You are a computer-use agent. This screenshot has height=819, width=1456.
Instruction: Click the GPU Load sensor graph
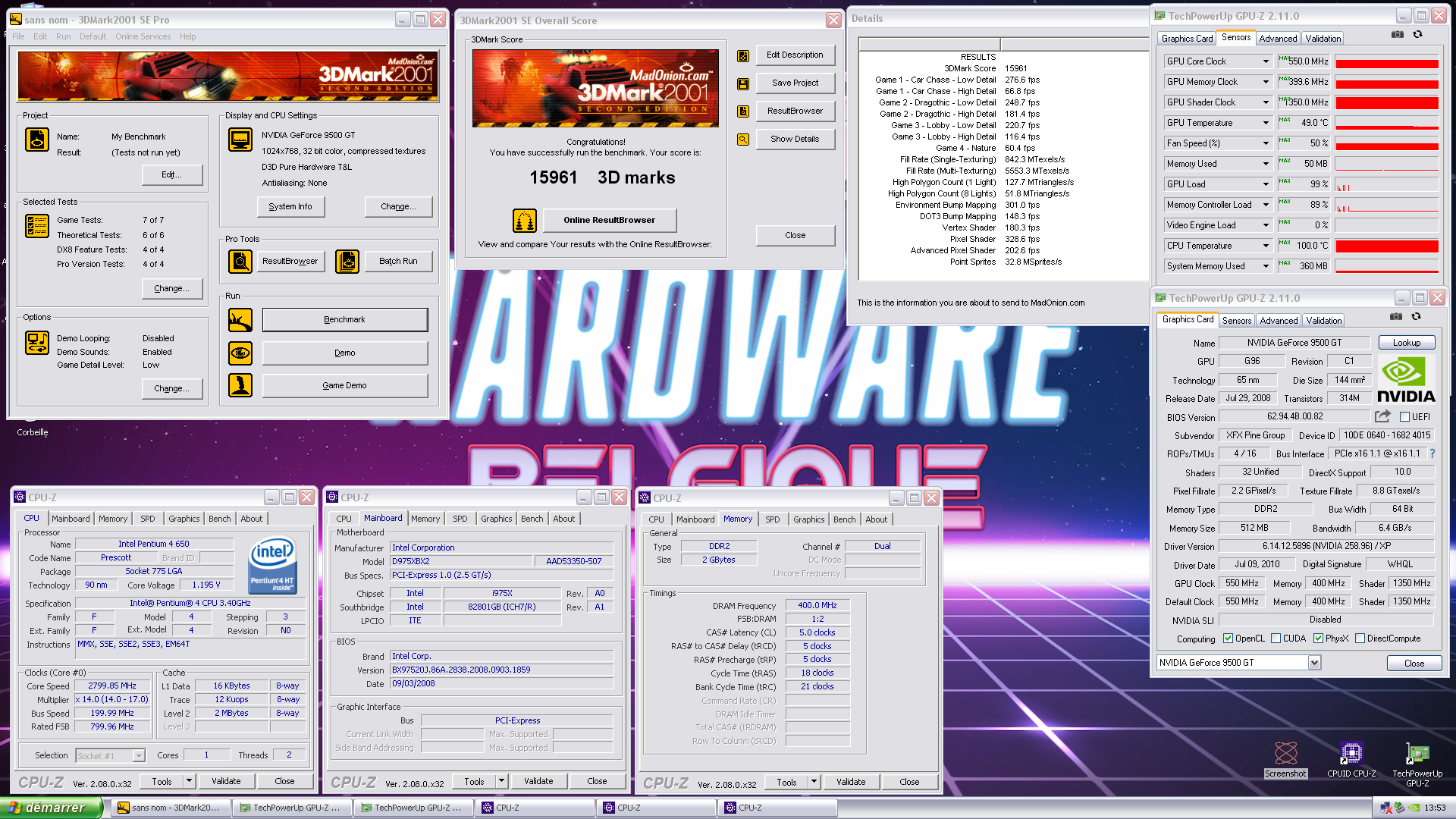pyautogui.click(x=1387, y=184)
